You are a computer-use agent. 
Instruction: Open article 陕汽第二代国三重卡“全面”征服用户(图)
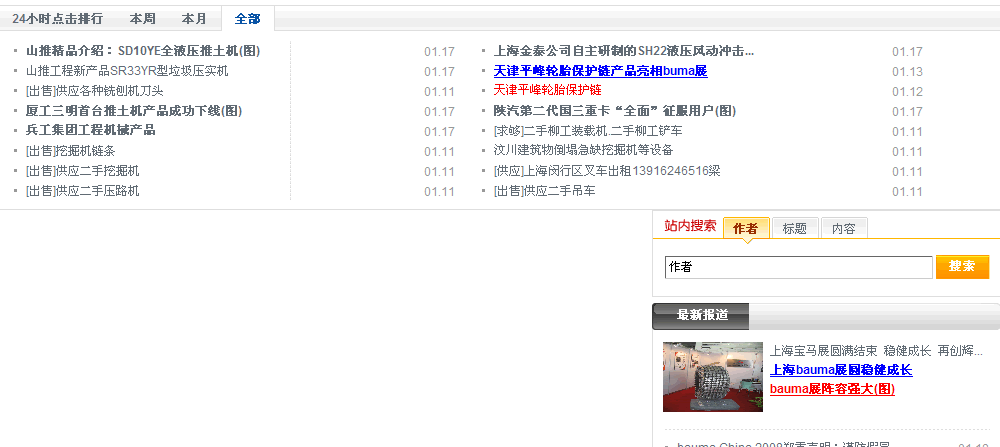[615, 111]
